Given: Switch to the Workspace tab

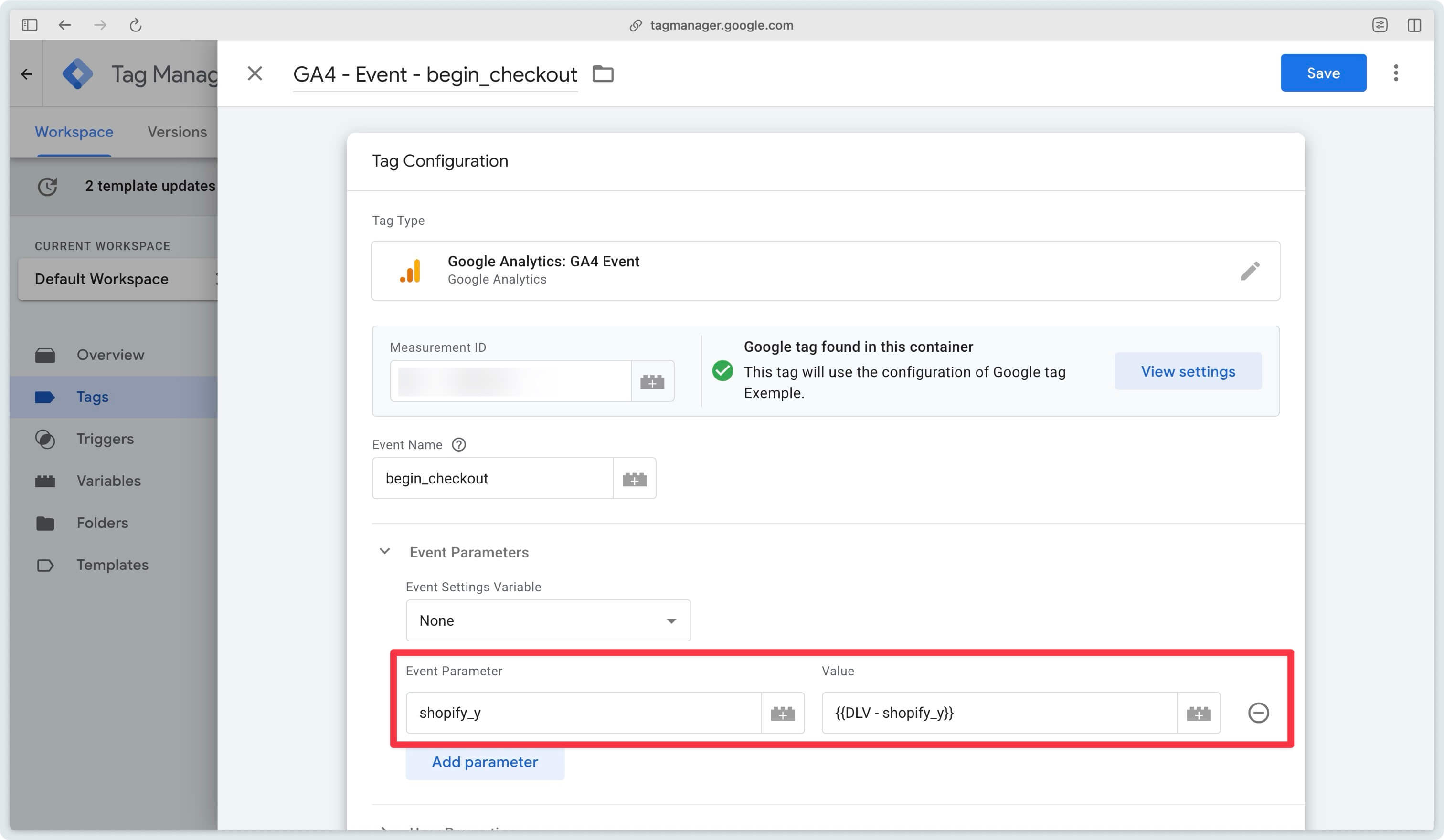Looking at the screenshot, I should tap(74, 132).
